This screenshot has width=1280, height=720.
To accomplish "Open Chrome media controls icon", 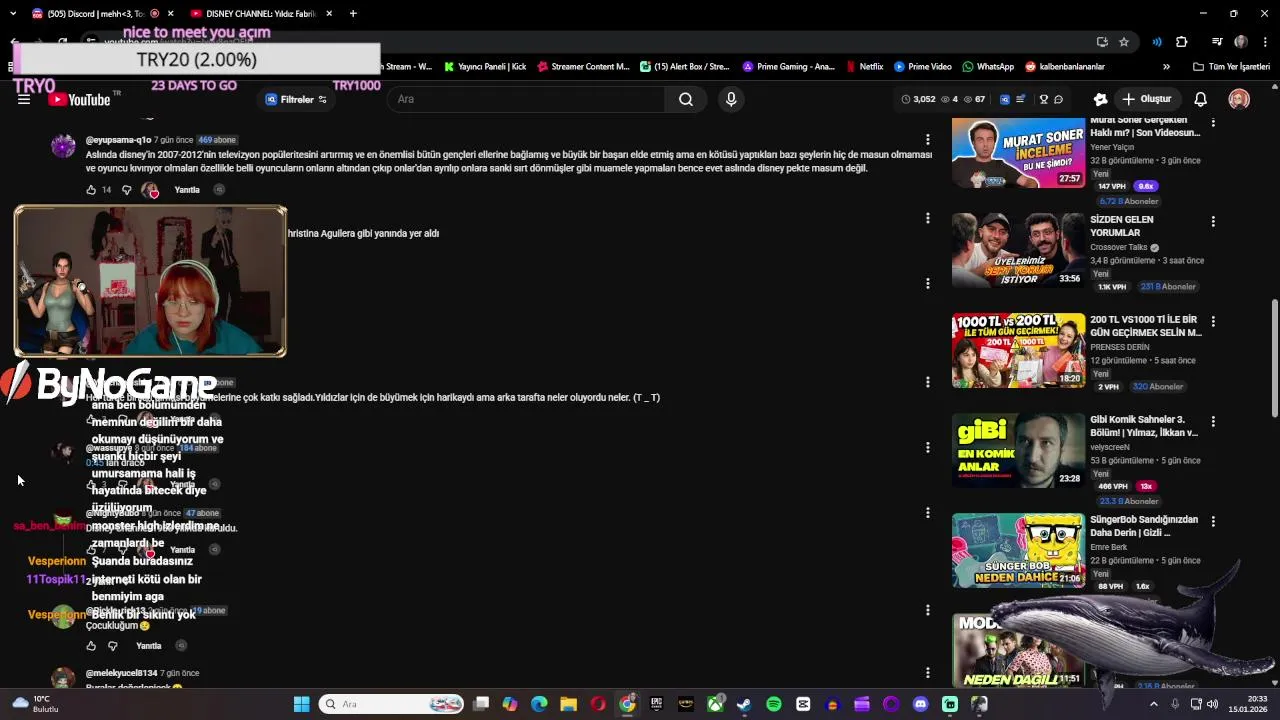I will [1217, 42].
